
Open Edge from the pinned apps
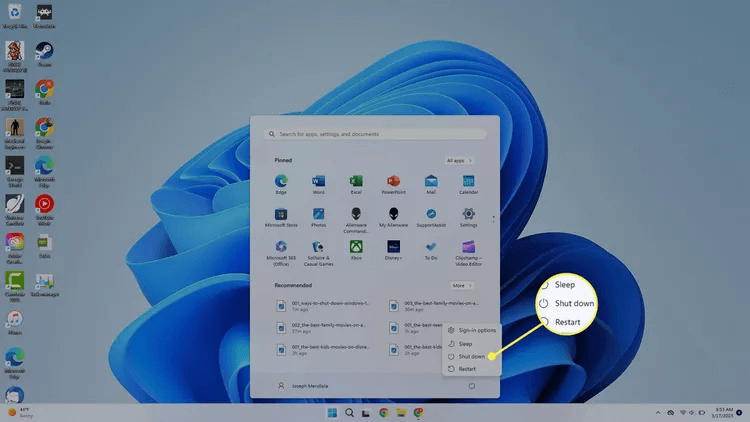(281, 184)
